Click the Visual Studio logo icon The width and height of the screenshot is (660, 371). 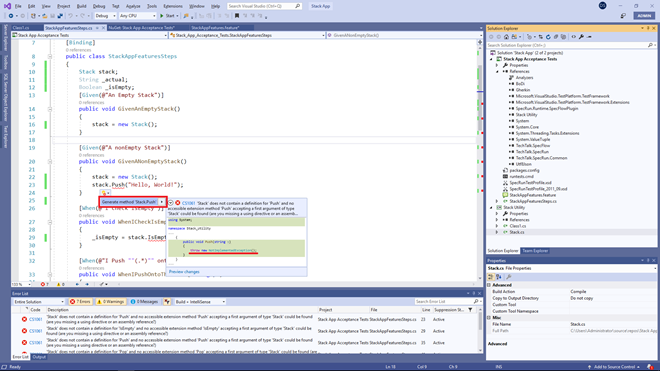(7, 6)
